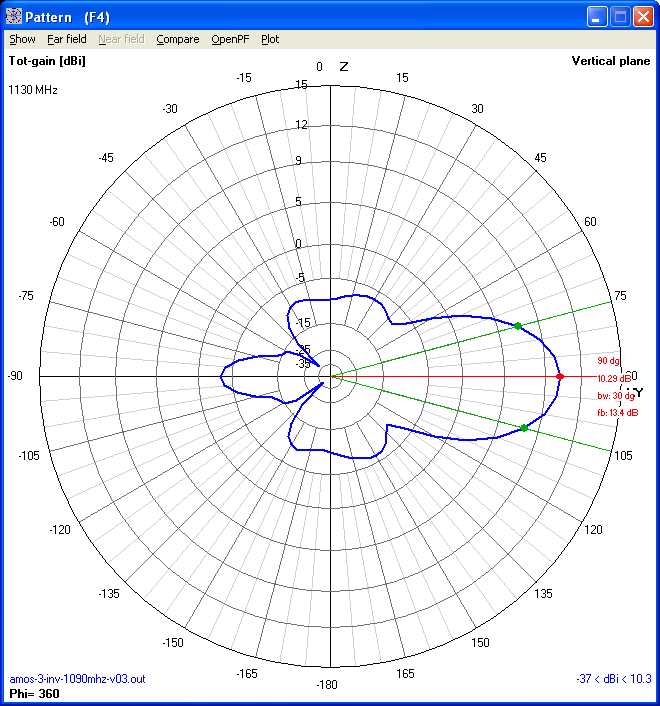The width and height of the screenshot is (660, 706).
Task: Open the Compare menu
Action: [x=177, y=39]
